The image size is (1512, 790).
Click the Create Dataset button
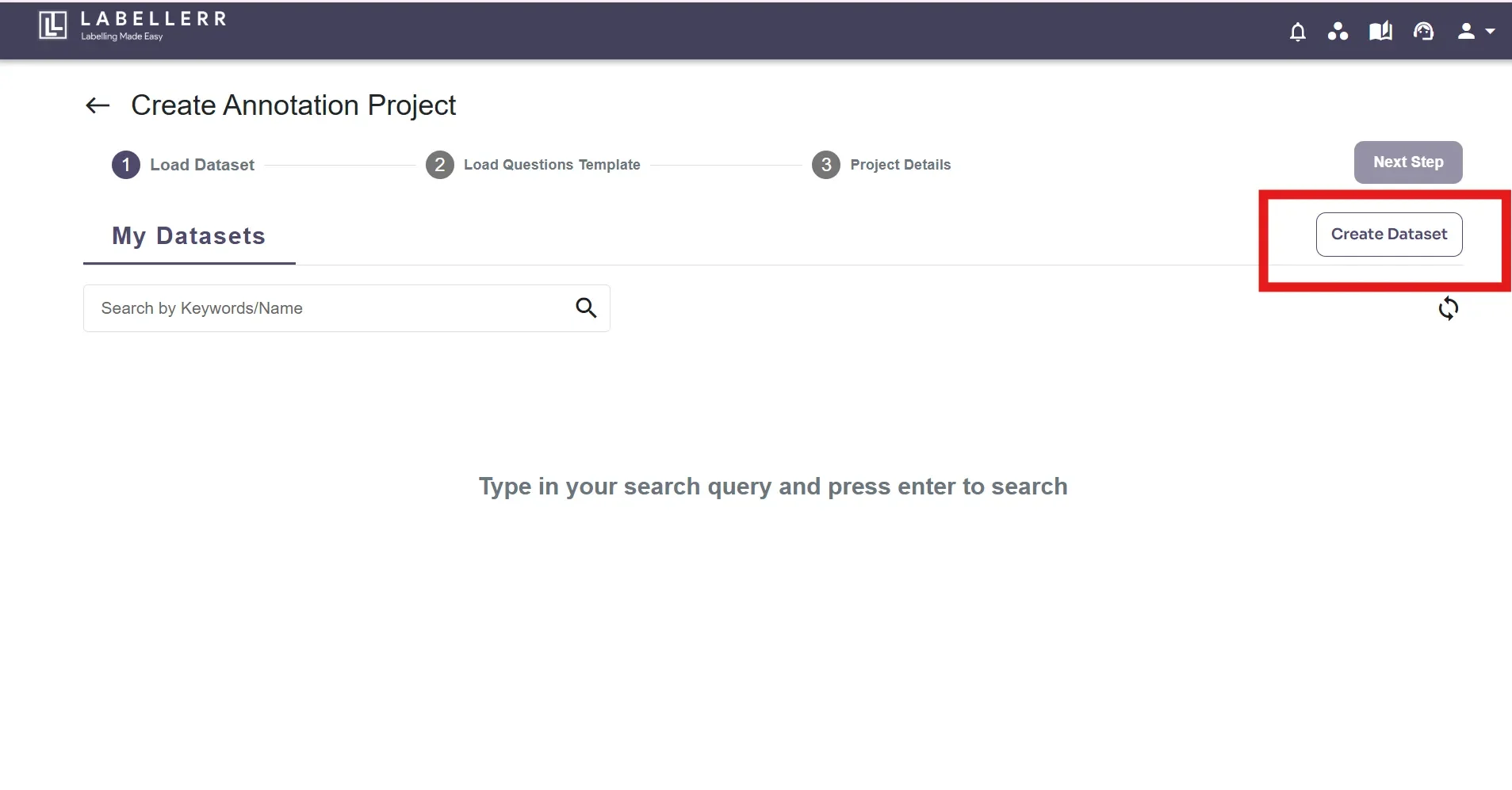(1389, 235)
